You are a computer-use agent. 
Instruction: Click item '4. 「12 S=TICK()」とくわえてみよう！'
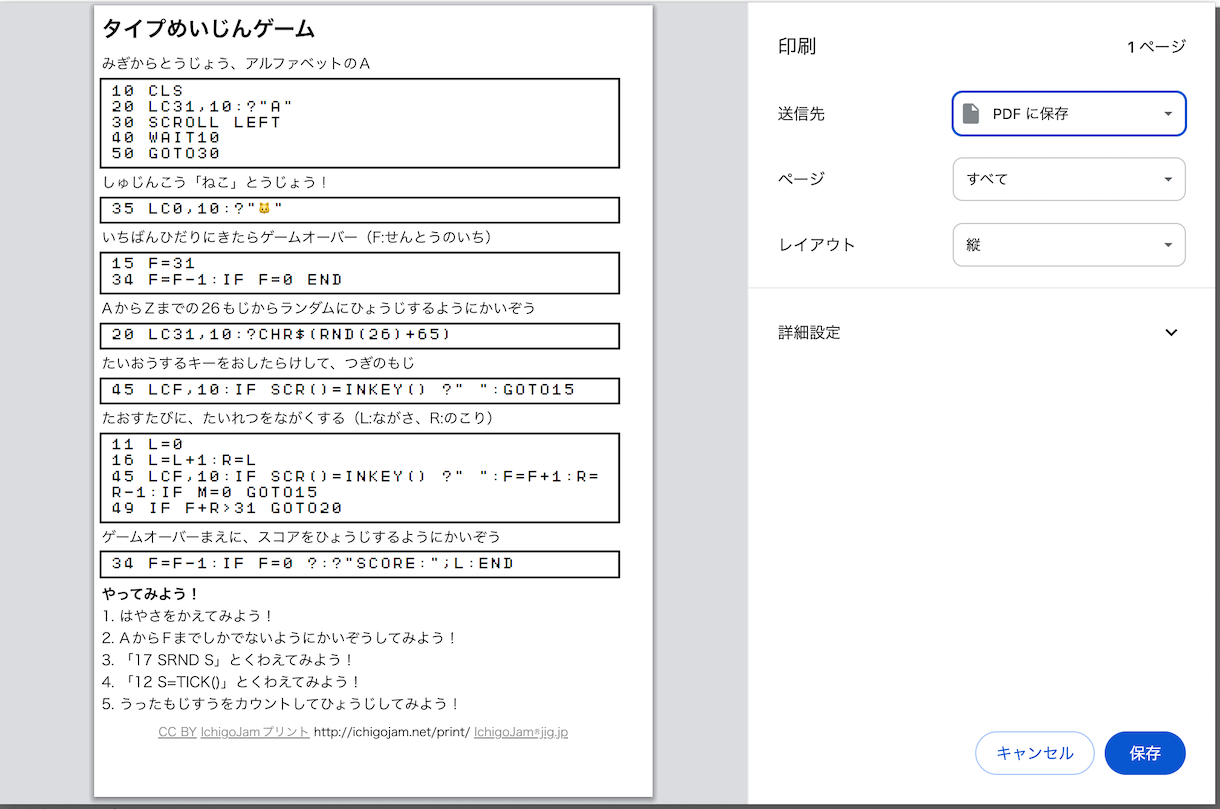tap(231, 682)
